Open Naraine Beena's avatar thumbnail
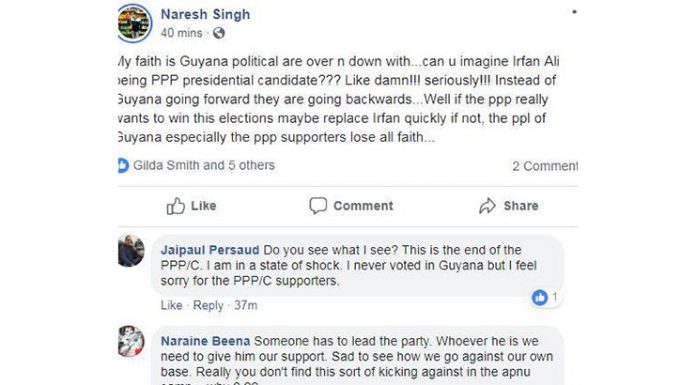This screenshot has height=385, width=696. click(x=131, y=341)
